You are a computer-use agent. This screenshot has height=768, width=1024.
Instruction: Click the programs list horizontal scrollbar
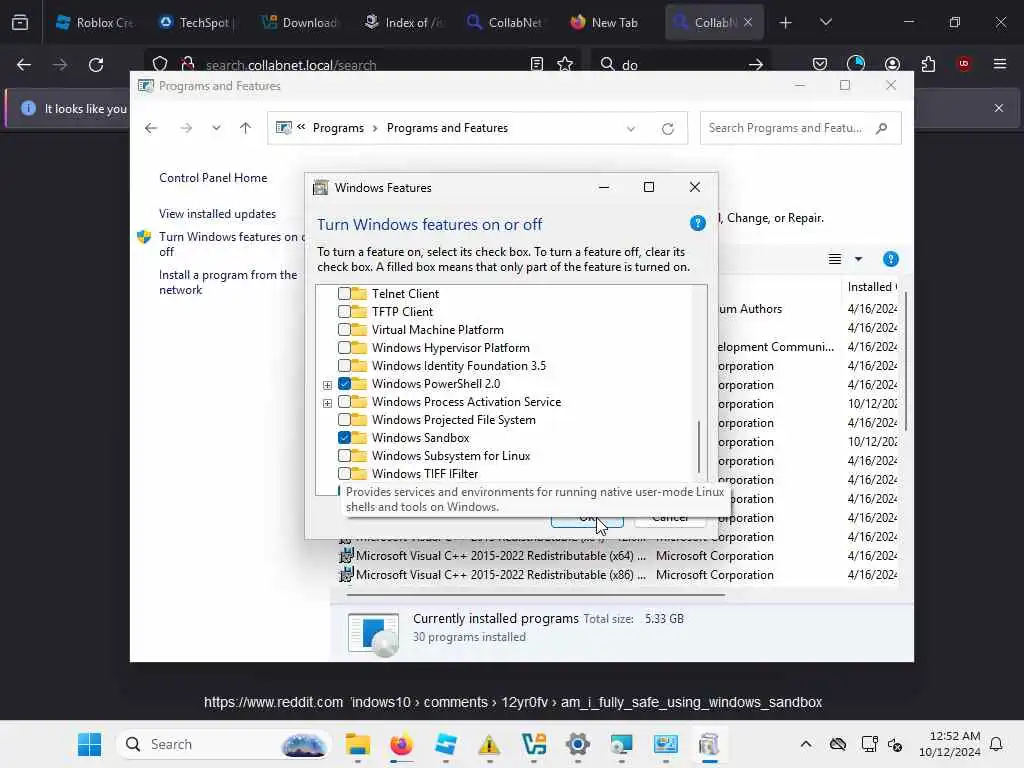click(x=536, y=595)
